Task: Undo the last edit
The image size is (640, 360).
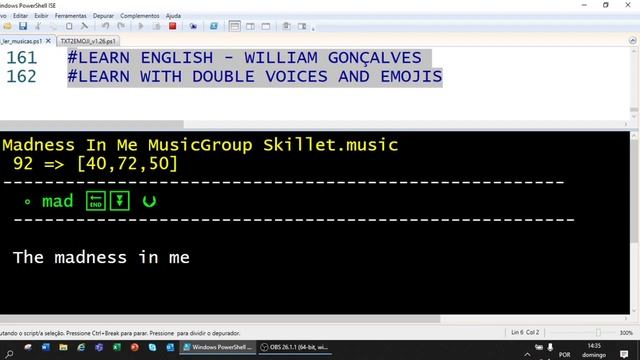Action: click(105, 27)
